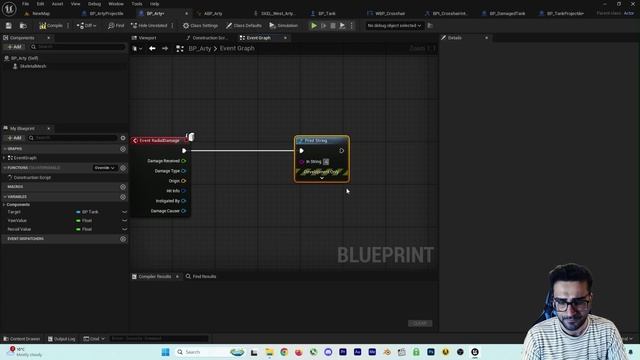The width and height of the screenshot is (640, 360).
Task: Click the My Blueprint search field
Action: click(73, 138)
